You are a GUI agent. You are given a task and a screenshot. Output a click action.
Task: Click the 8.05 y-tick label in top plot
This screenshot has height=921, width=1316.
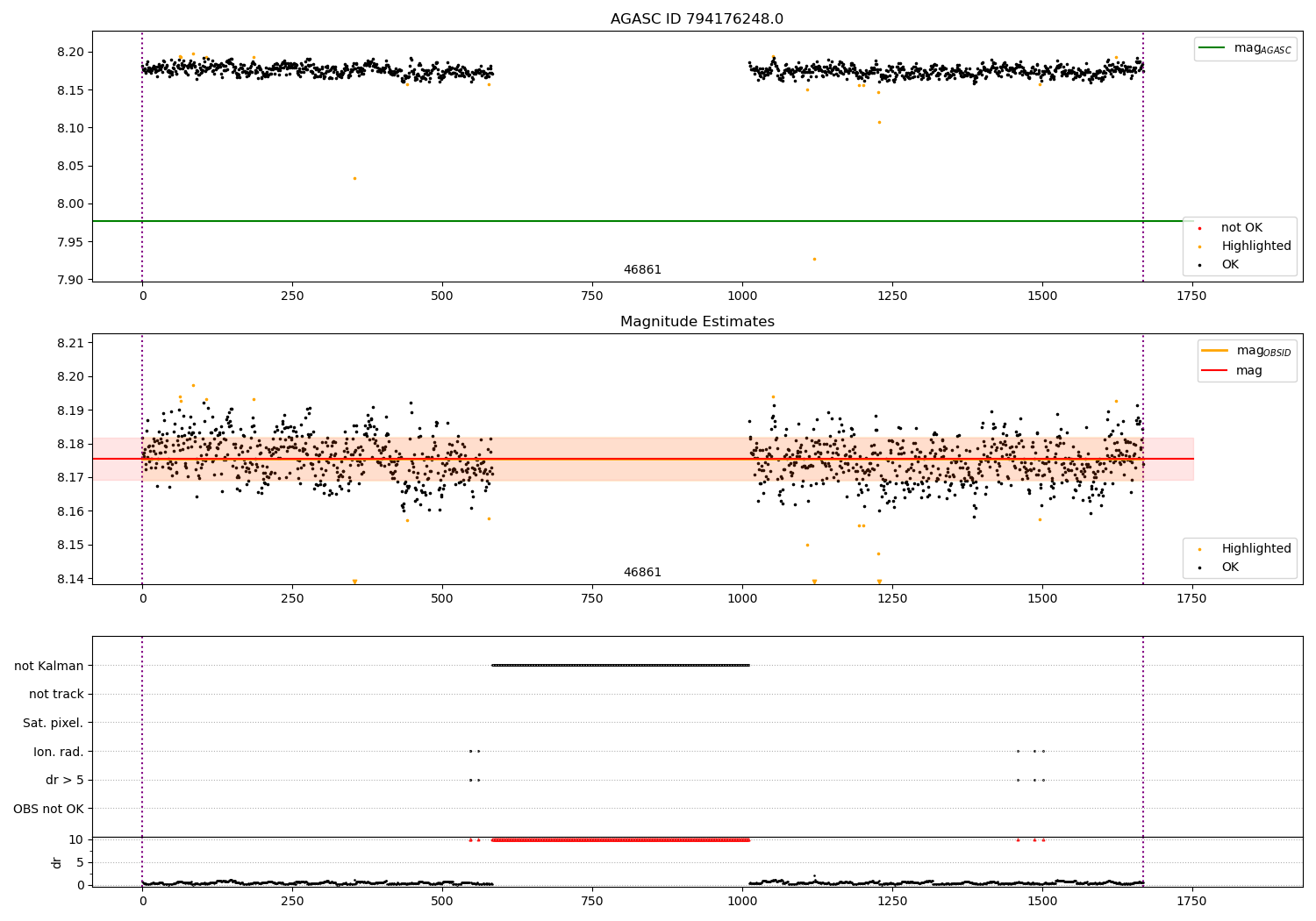[x=70, y=167]
